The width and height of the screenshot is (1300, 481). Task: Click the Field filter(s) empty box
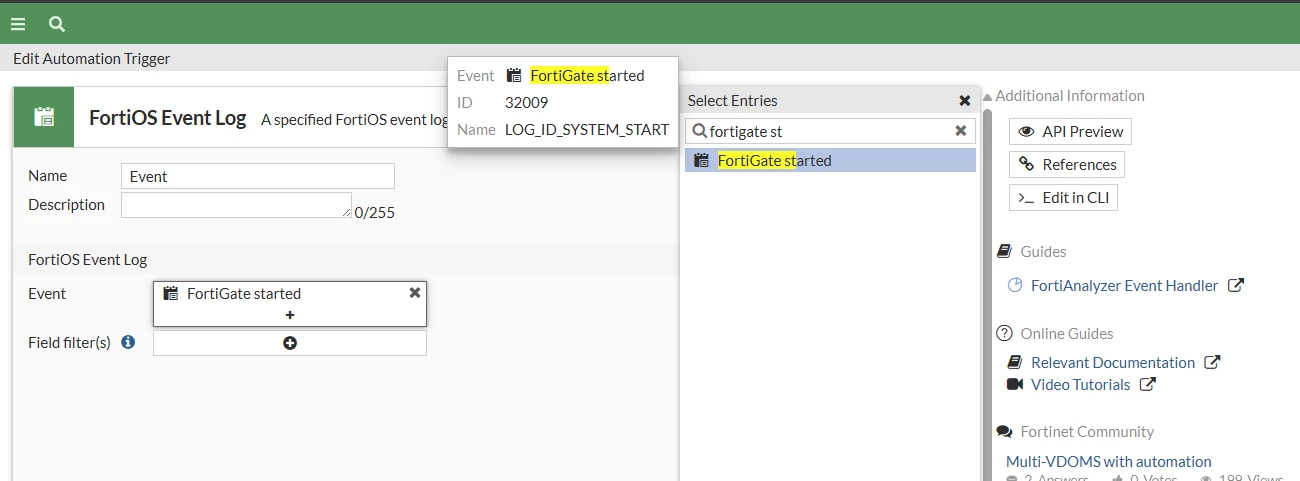tap(290, 343)
